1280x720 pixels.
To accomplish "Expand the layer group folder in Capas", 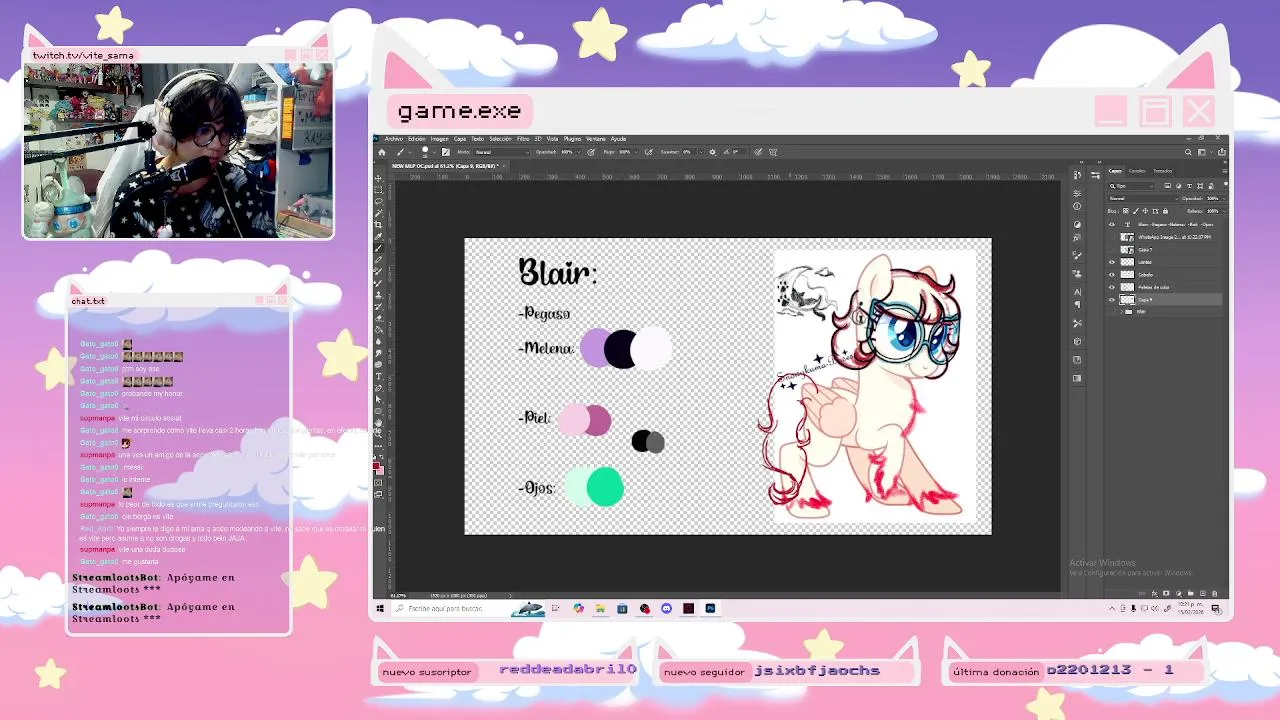I will click(x=1121, y=312).
